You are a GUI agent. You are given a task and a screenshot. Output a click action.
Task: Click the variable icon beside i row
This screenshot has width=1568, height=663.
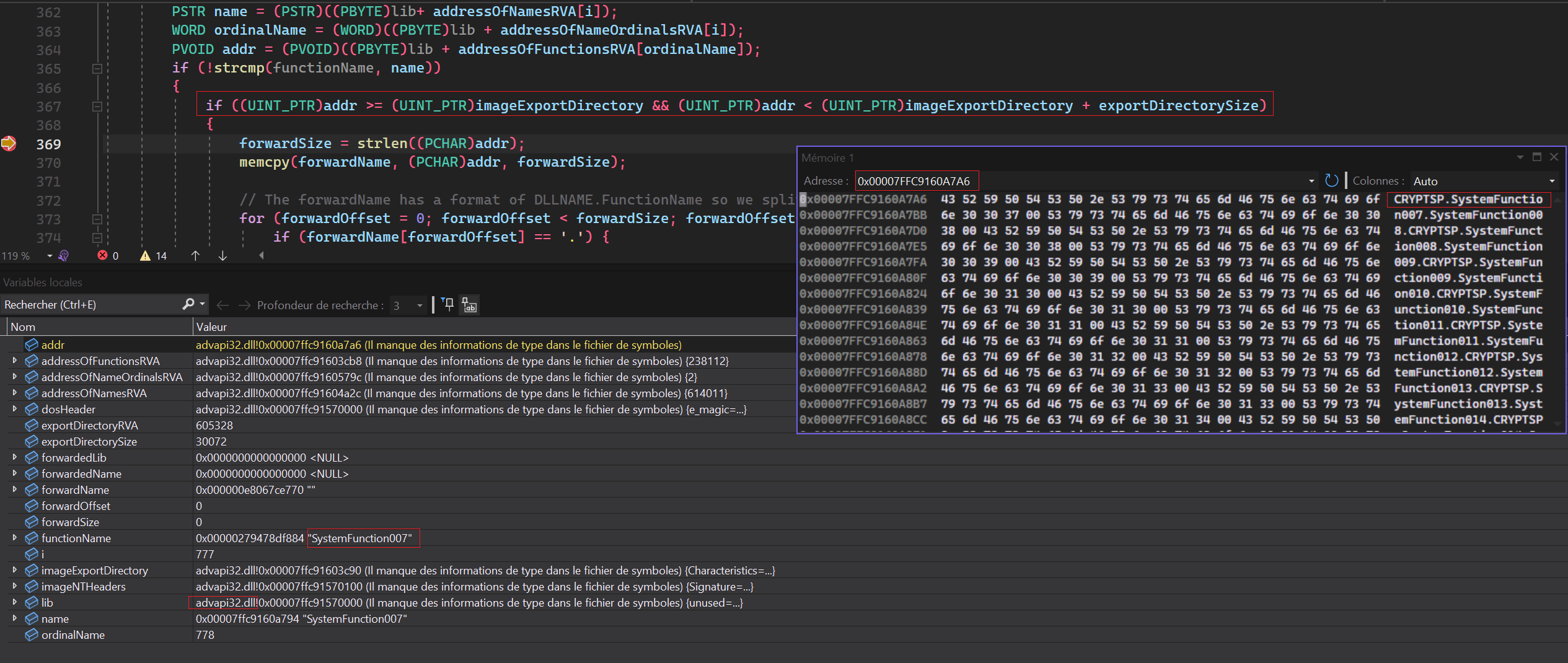point(32,554)
